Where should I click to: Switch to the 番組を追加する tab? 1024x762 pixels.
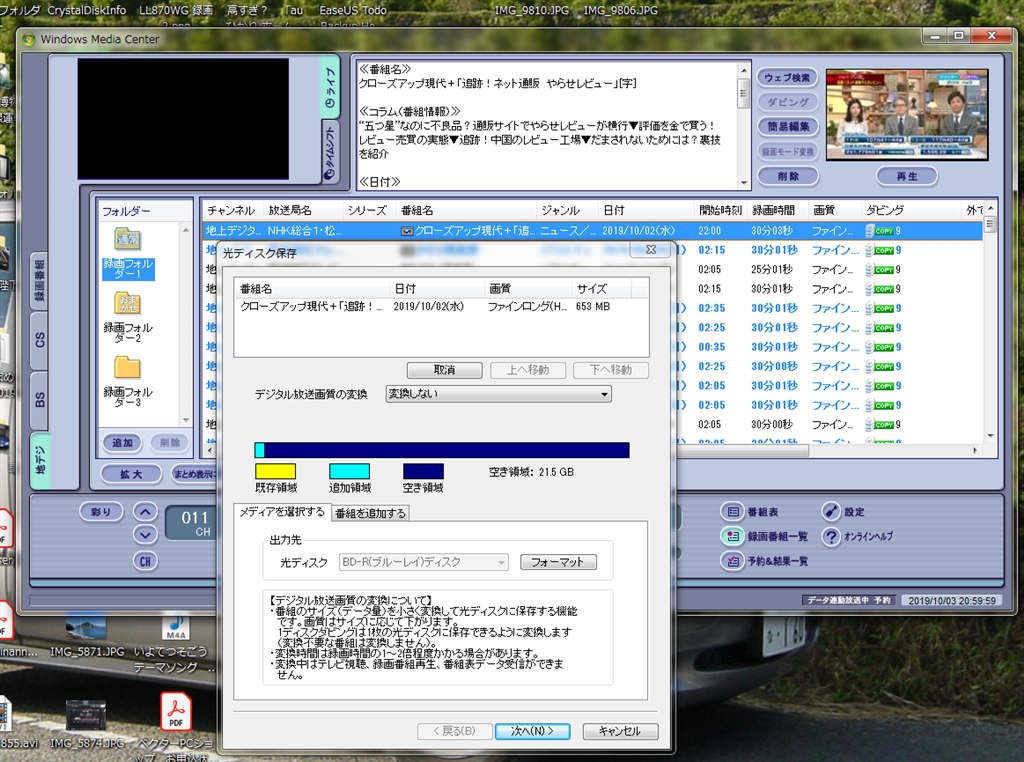pos(370,513)
